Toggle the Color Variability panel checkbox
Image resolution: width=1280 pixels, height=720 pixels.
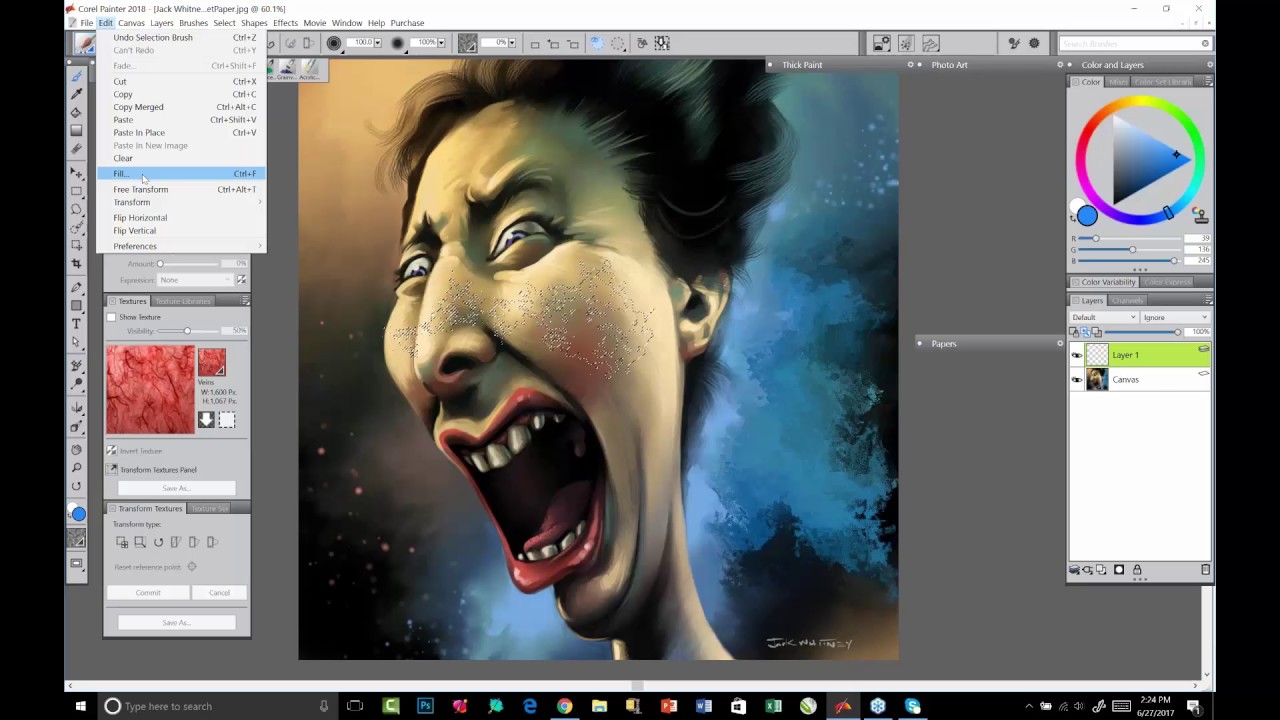pos(1075,282)
